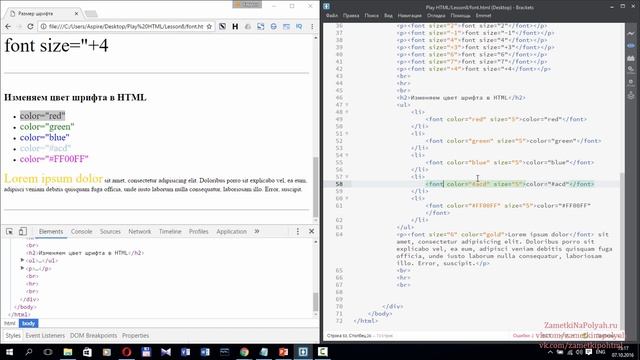Open Properties pane tab in DevTools
This screenshot has width=640, height=360.
[x=136, y=336]
